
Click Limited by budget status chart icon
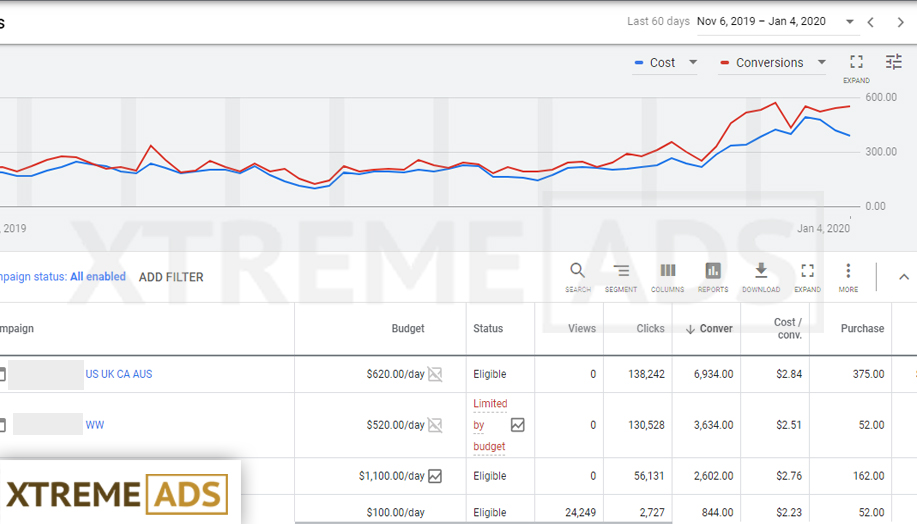517,425
